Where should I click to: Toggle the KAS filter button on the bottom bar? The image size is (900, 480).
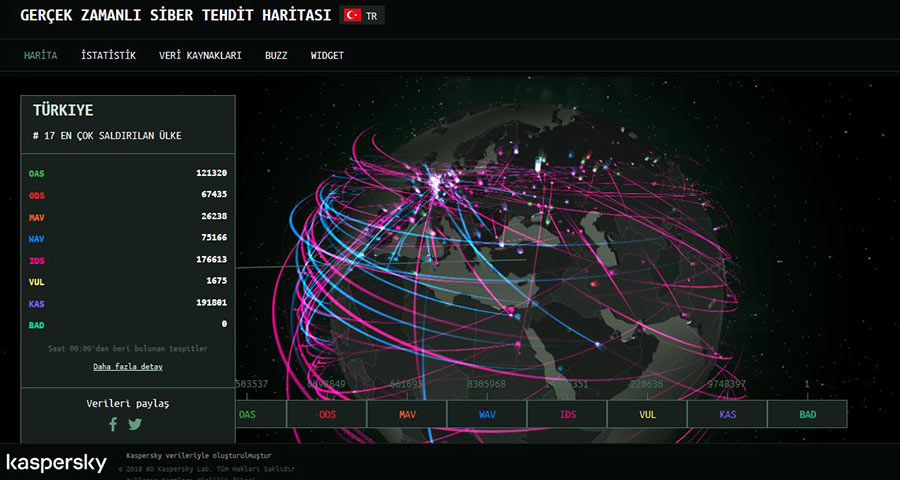(727, 414)
